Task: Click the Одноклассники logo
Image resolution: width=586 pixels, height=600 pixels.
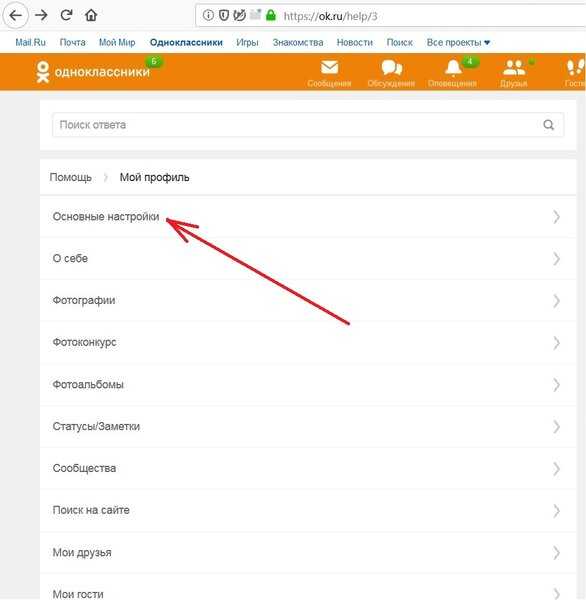Action: click(x=93, y=72)
